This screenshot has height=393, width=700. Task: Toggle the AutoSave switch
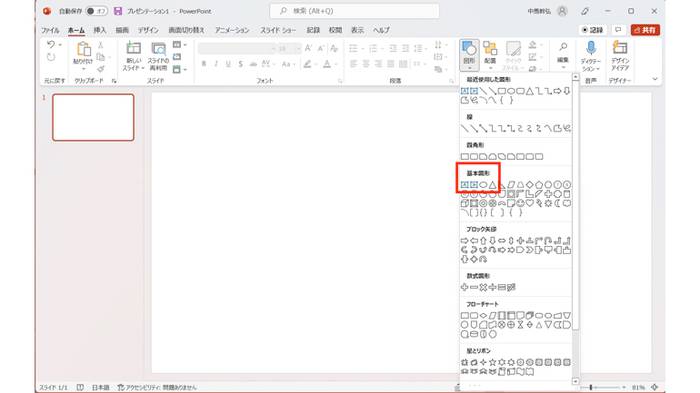[96, 11]
